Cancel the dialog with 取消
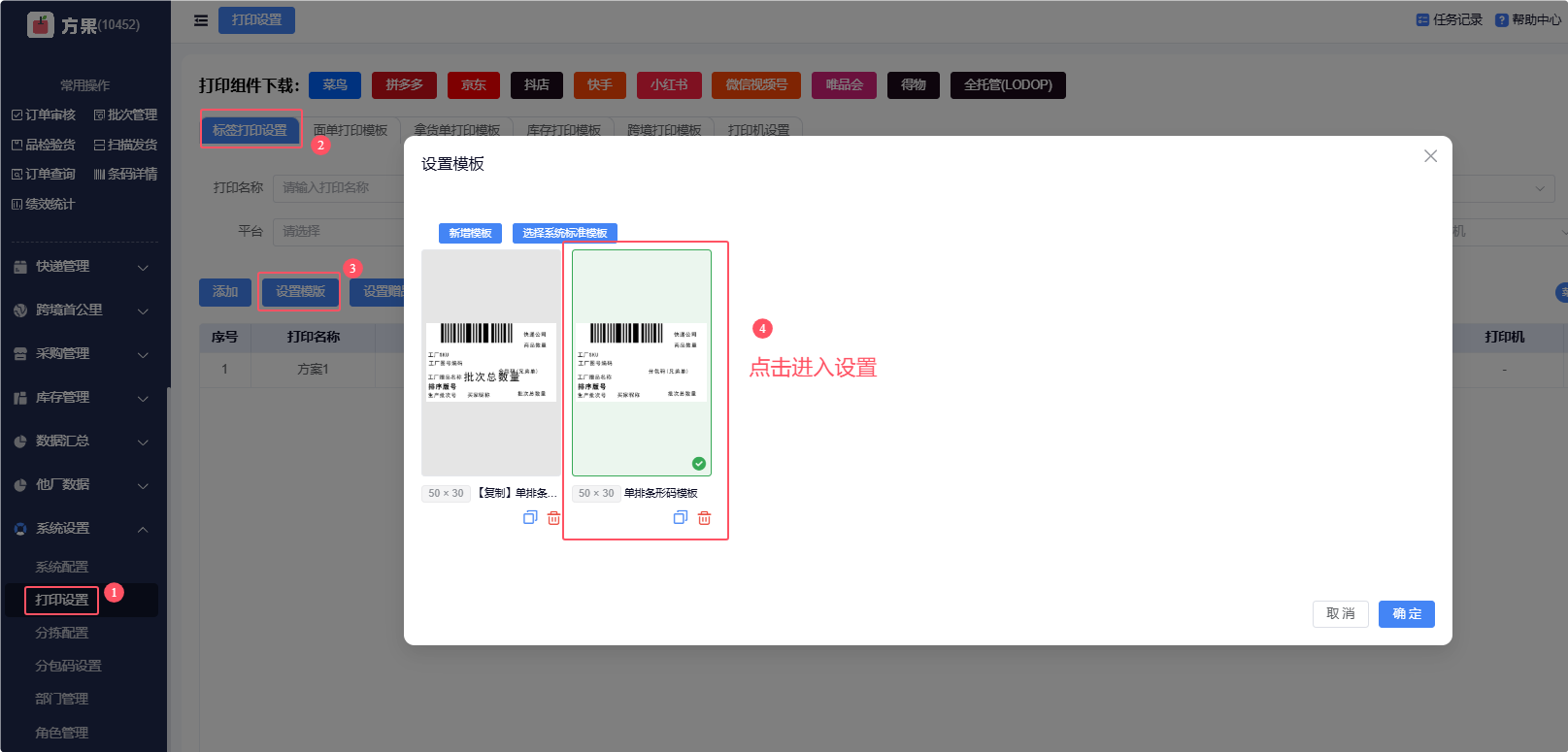The image size is (1568, 752). point(1341,614)
